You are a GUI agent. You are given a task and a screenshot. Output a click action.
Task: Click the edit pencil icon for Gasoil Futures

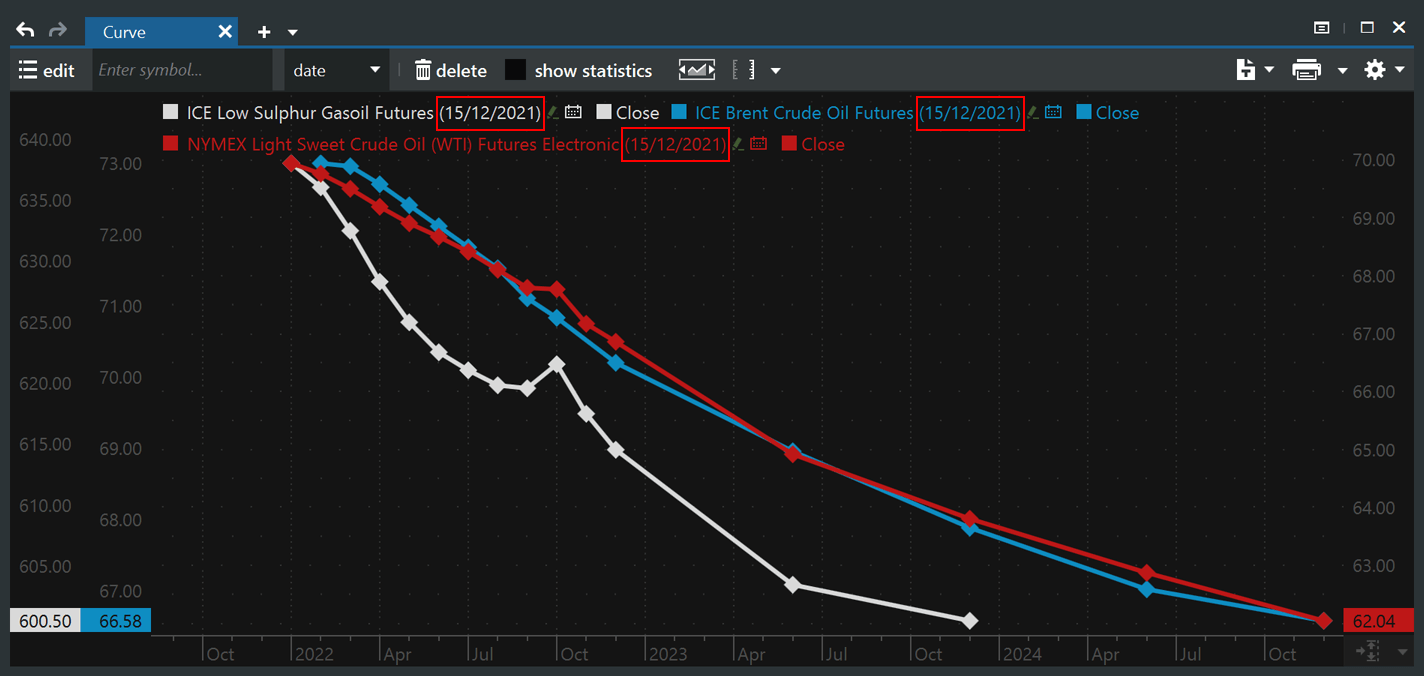point(553,112)
